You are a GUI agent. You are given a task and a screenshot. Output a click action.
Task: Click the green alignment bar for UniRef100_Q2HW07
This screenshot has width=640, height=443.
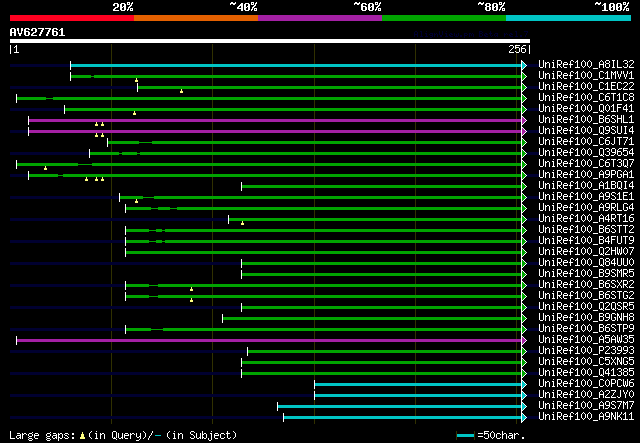[324, 252]
